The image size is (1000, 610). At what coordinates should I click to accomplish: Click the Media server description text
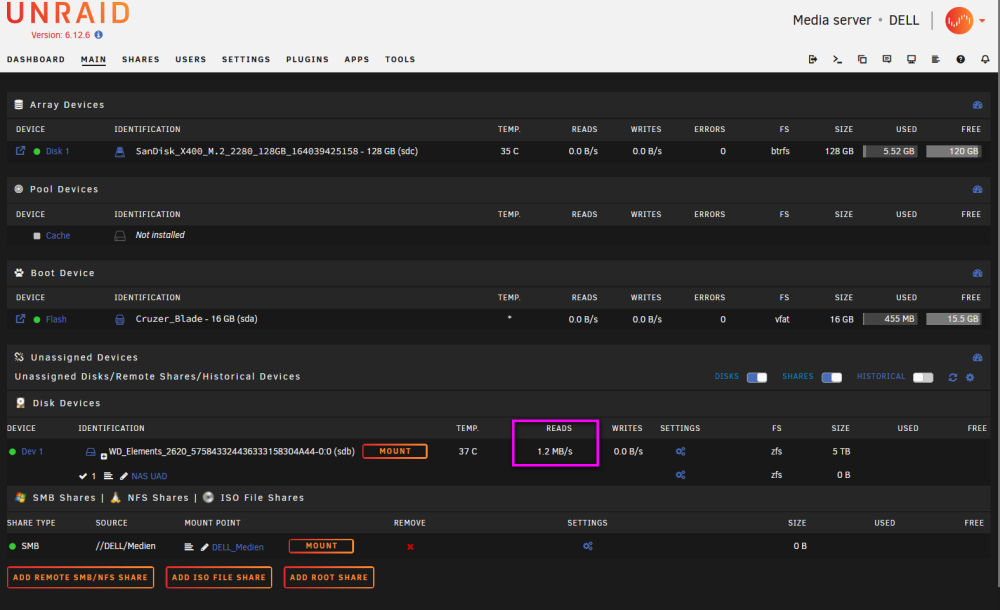coord(832,20)
